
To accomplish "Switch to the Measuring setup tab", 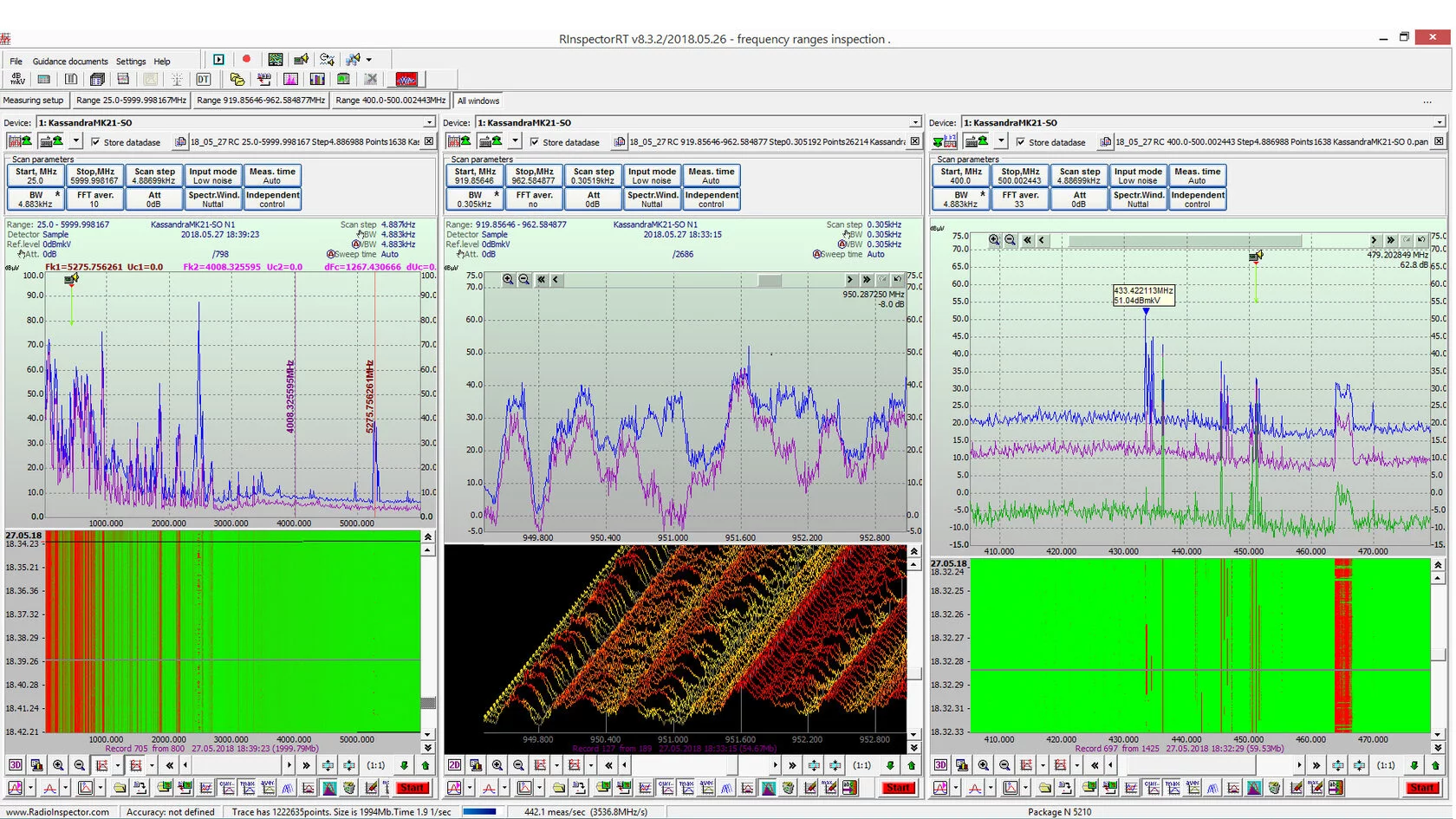I will [34, 101].
